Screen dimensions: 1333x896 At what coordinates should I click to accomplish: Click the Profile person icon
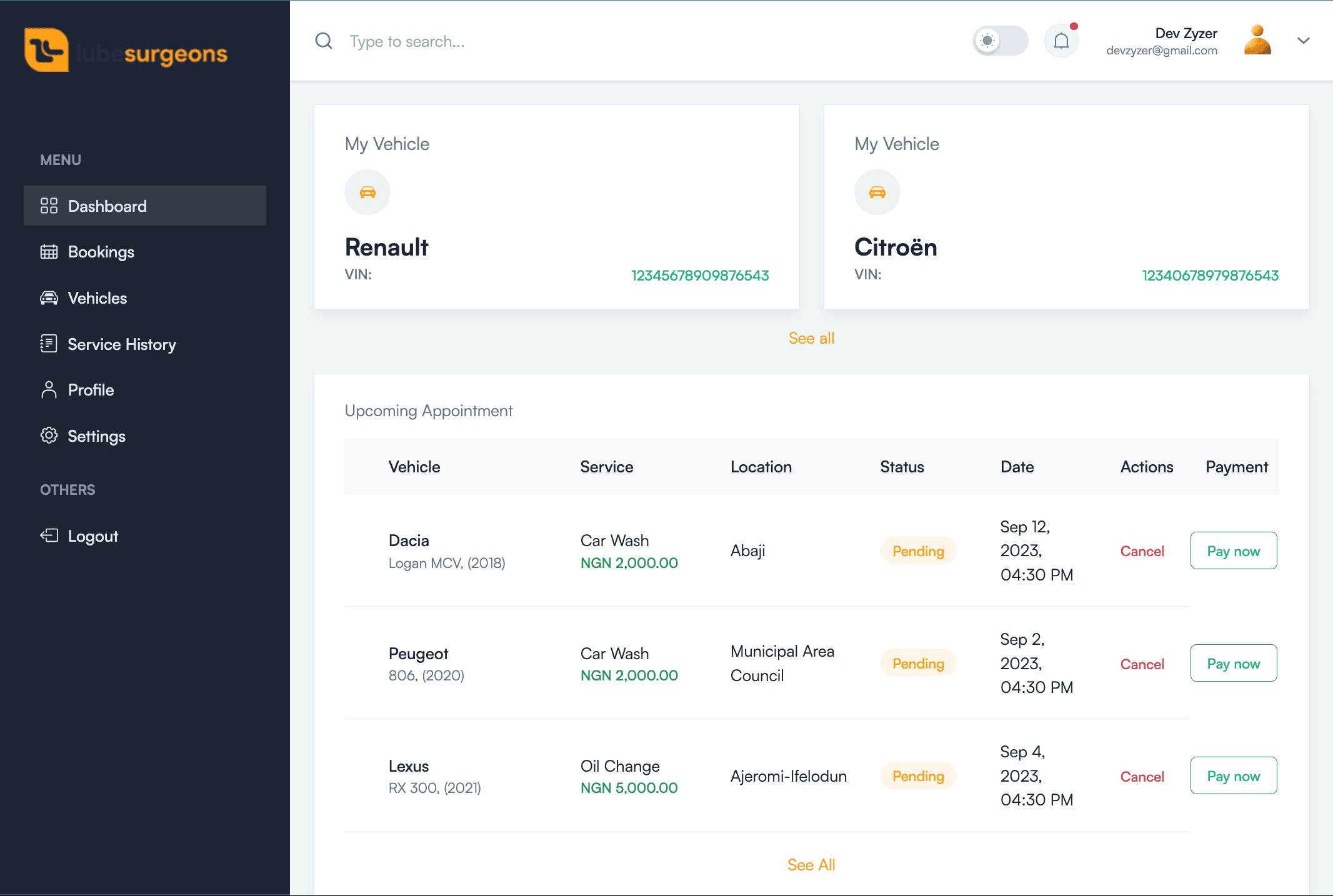pyautogui.click(x=49, y=390)
